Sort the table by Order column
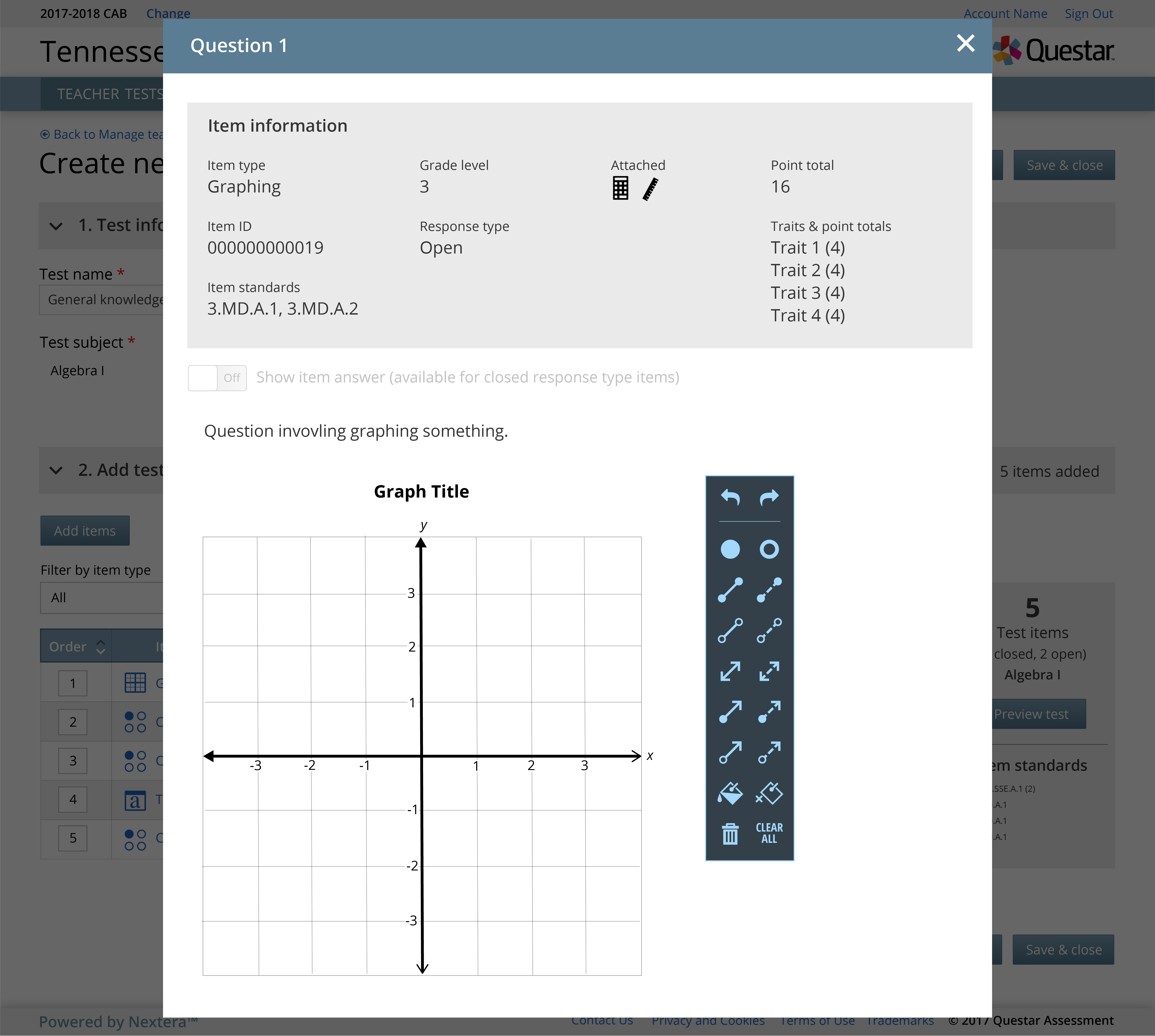This screenshot has width=1155, height=1036. point(76,646)
